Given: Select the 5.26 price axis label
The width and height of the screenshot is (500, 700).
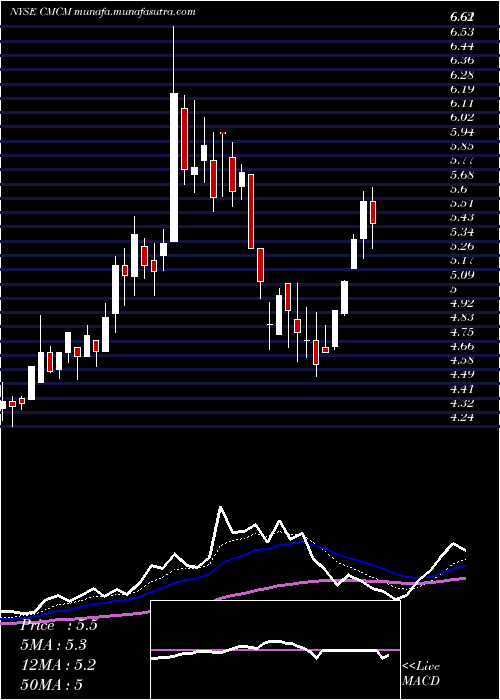Looking at the screenshot, I should (462, 246).
